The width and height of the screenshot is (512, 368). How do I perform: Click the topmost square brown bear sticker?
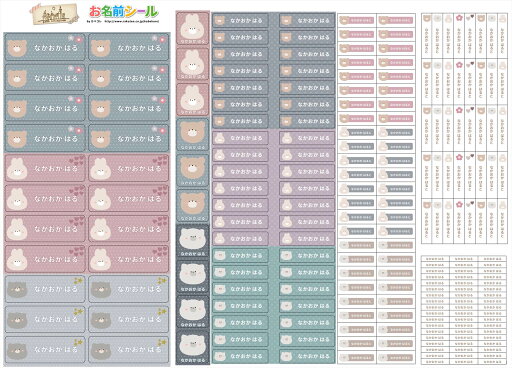pos(192,134)
